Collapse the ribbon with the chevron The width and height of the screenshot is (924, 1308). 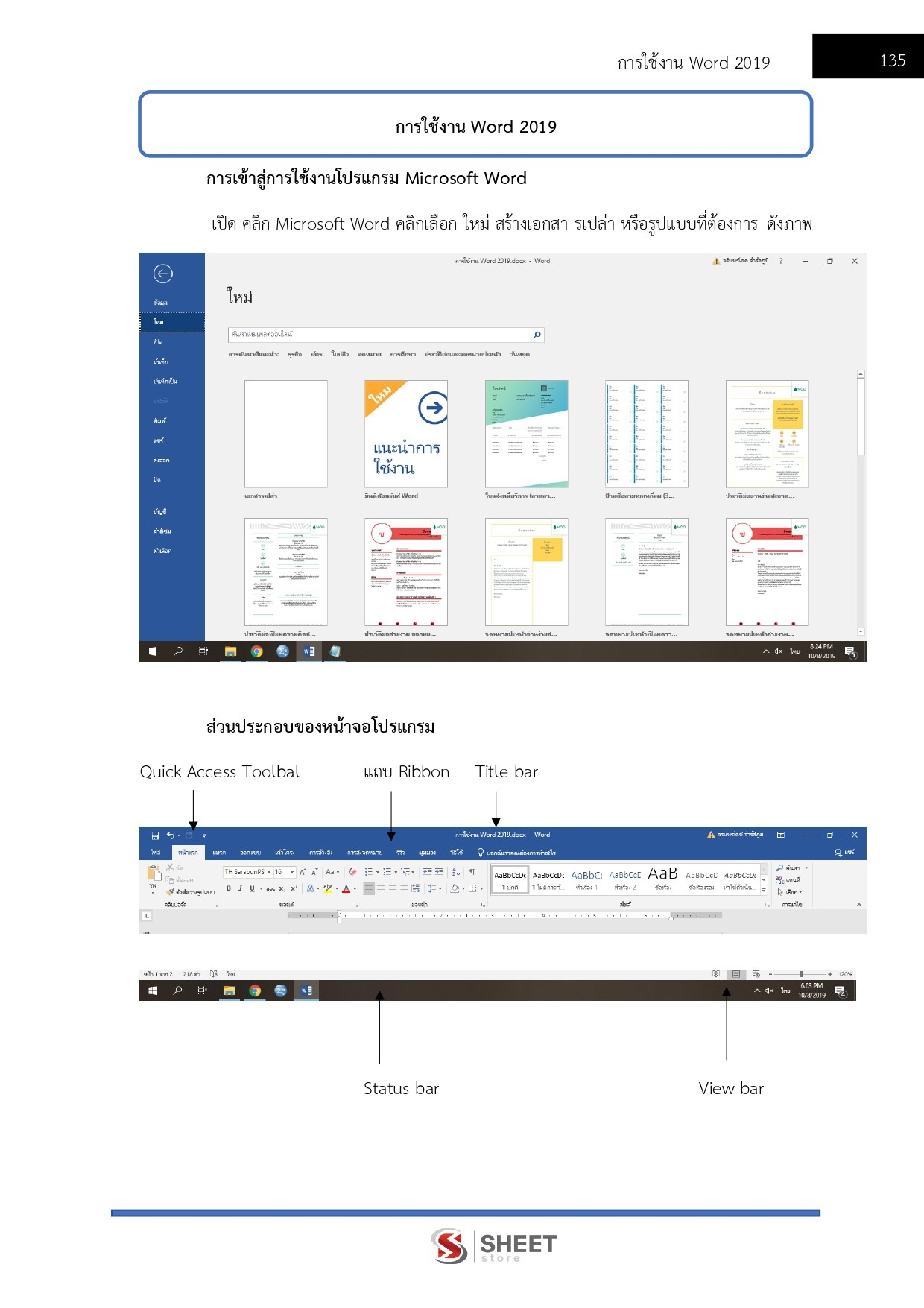point(859,905)
